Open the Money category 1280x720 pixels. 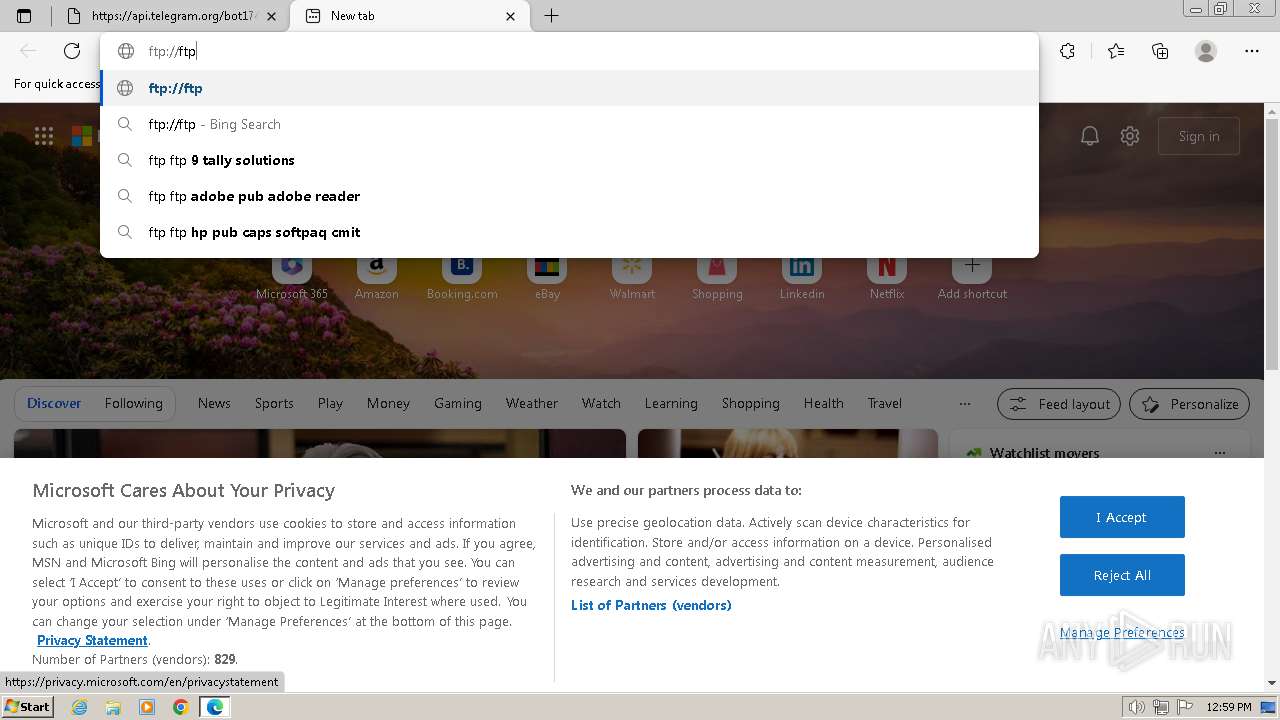[x=388, y=403]
